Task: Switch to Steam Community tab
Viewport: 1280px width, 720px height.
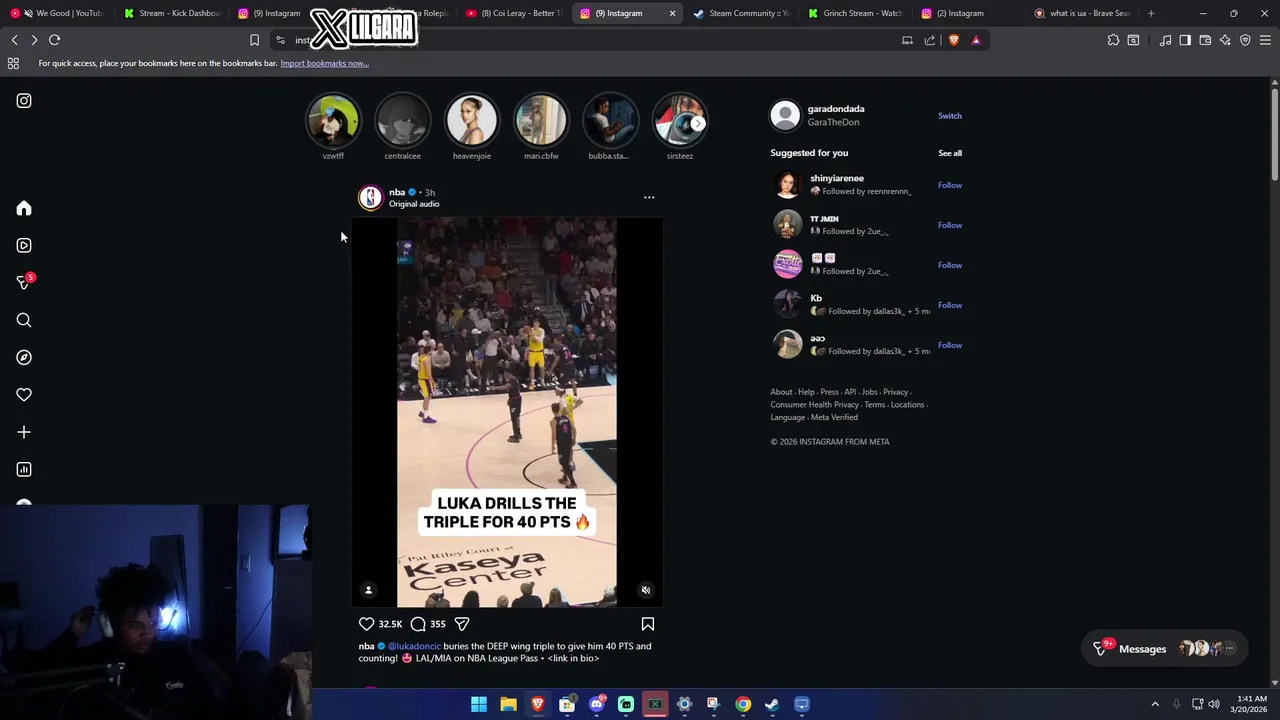Action: pyautogui.click(x=743, y=13)
